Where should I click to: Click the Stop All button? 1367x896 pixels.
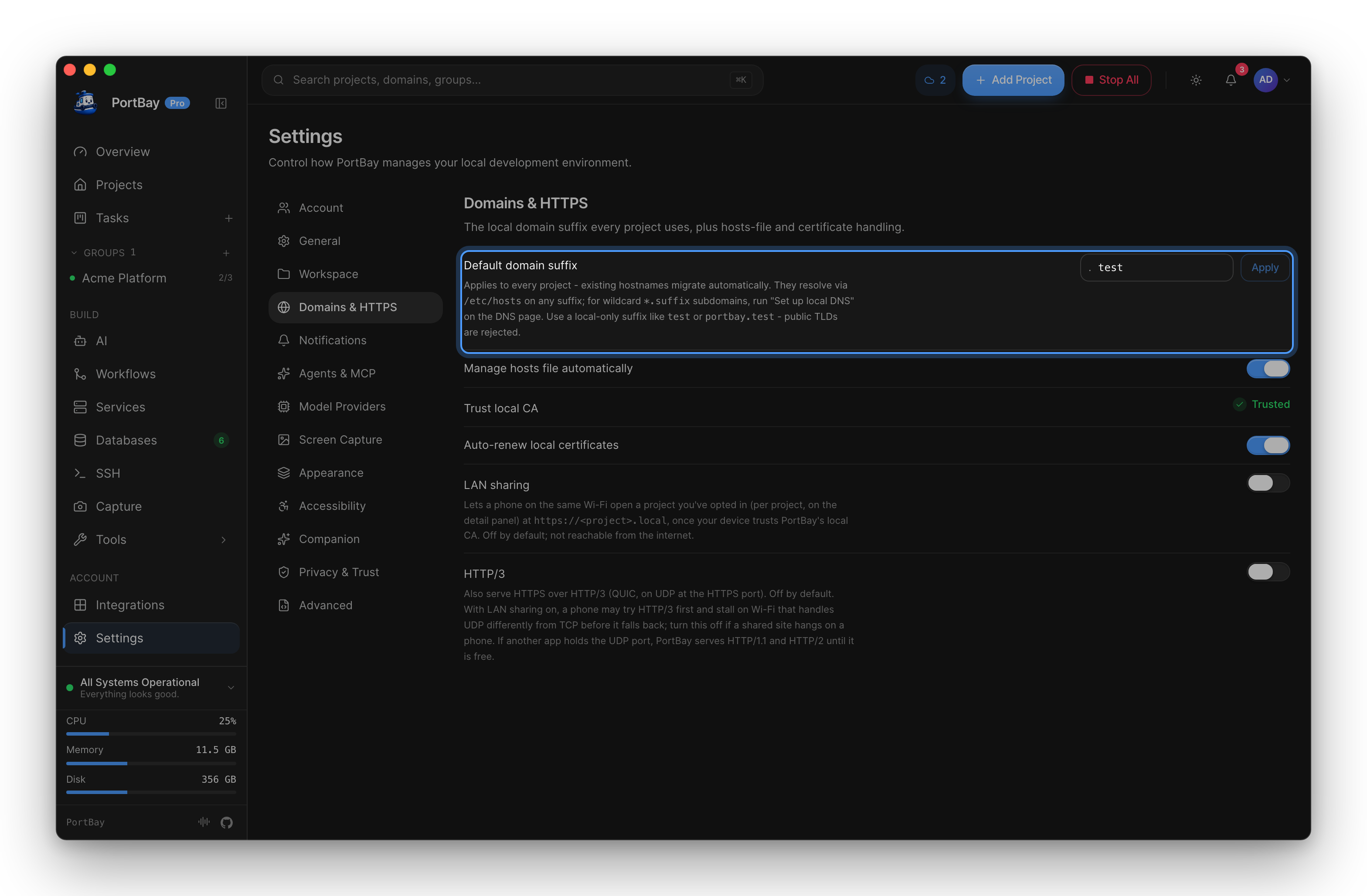pos(1111,81)
